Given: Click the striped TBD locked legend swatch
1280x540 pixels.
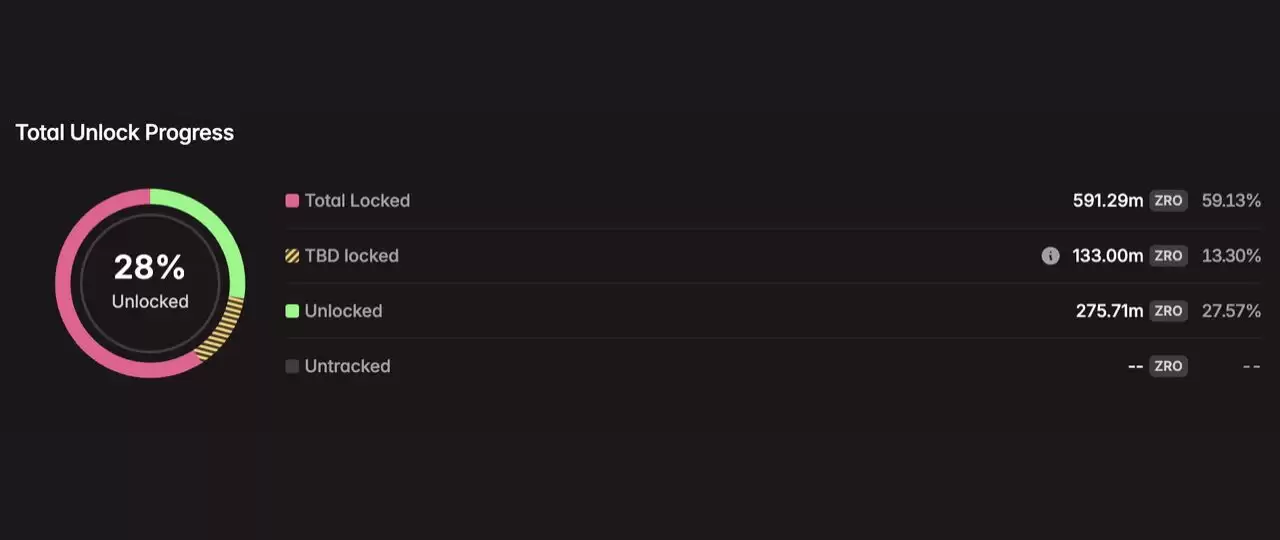Looking at the screenshot, I should (x=292, y=256).
